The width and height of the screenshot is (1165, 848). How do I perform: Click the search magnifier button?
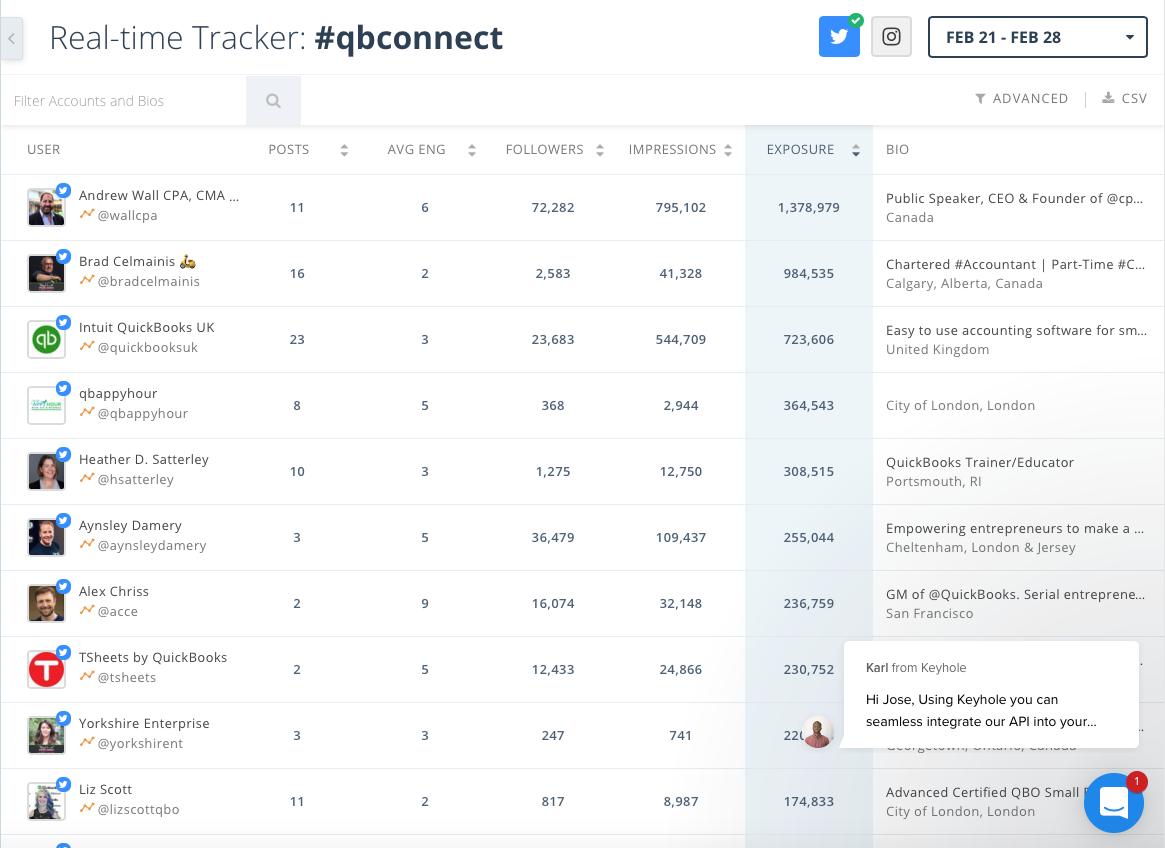point(273,101)
